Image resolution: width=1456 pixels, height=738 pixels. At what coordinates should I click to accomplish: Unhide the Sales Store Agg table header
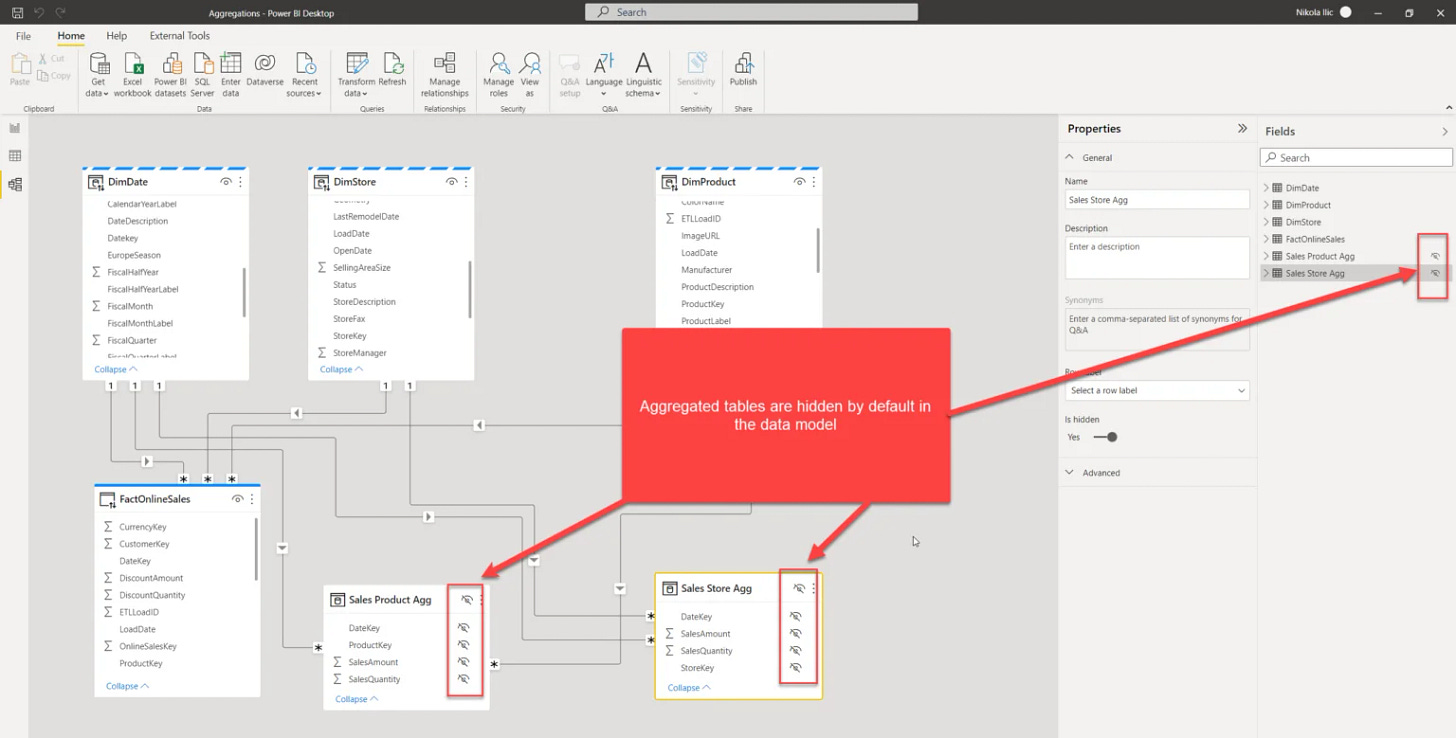pos(798,588)
